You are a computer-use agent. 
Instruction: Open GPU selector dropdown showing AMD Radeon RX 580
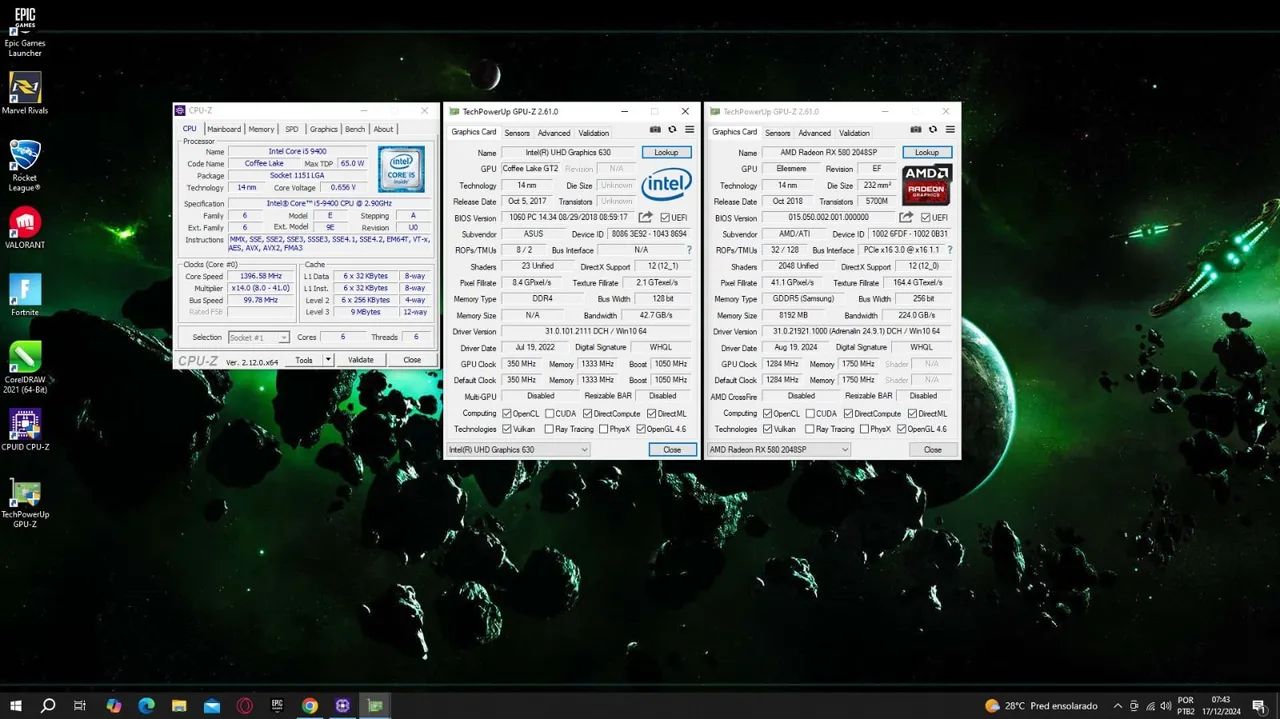coord(778,449)
